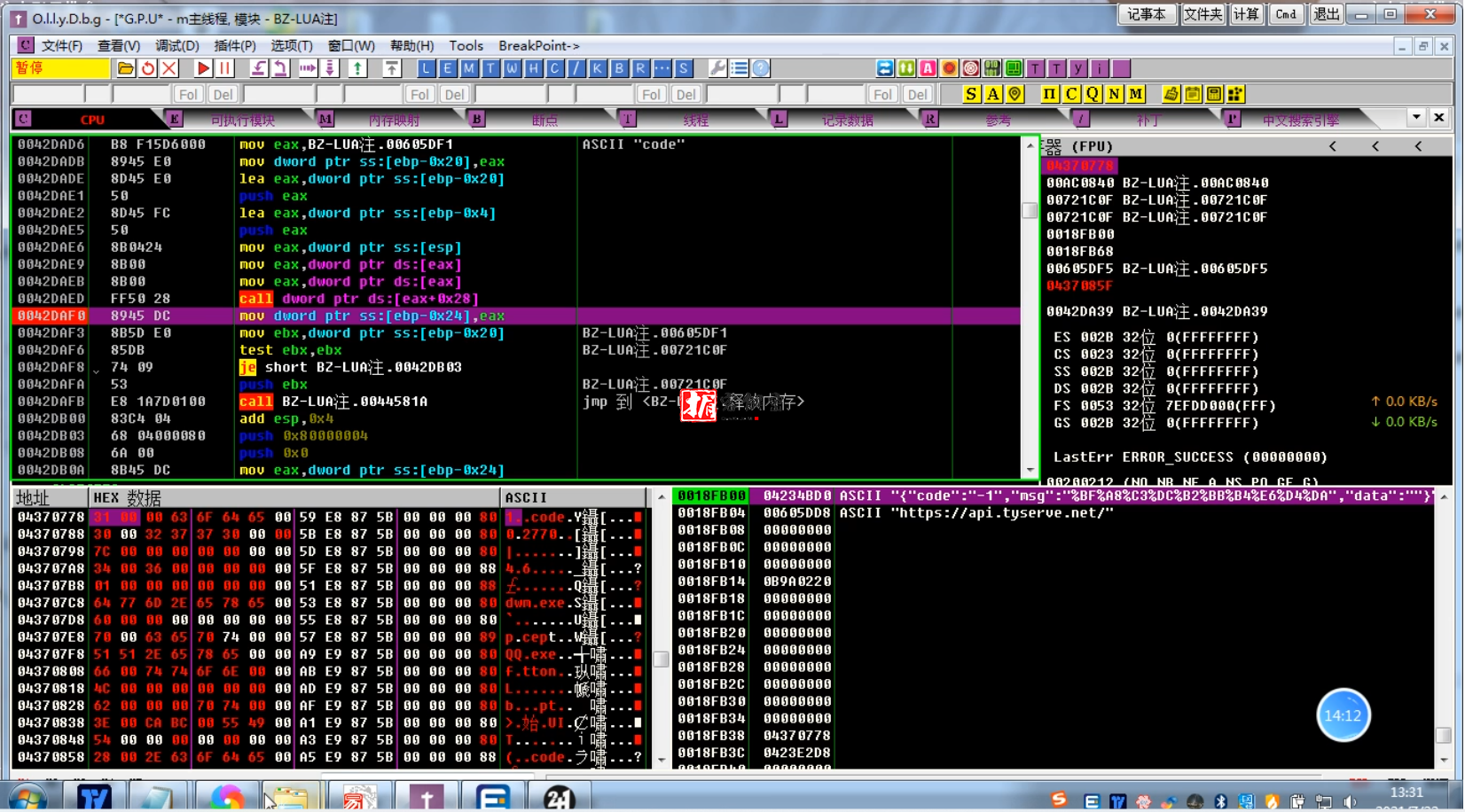Click the 文件夹 button
Image resolution: width=1465 pixels, height=812 pixels.
click(1203, 14)
